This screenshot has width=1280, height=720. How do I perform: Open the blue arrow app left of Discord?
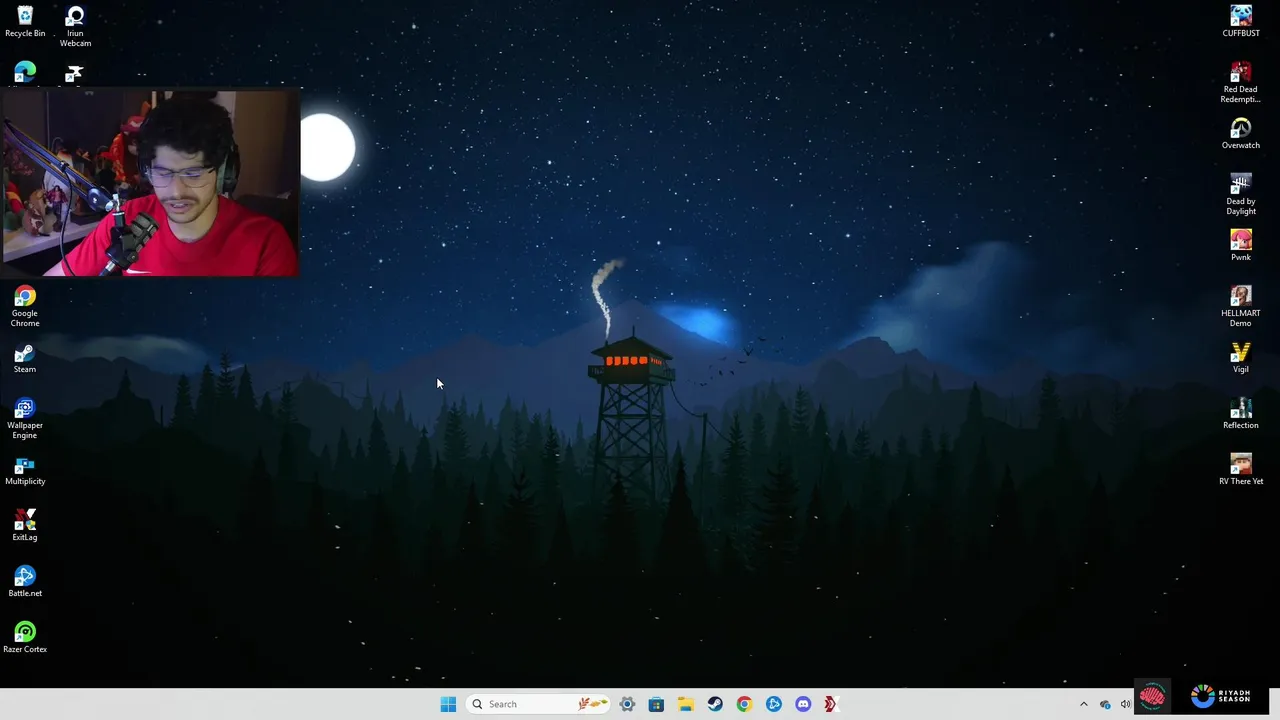click(x=774, y=704)
